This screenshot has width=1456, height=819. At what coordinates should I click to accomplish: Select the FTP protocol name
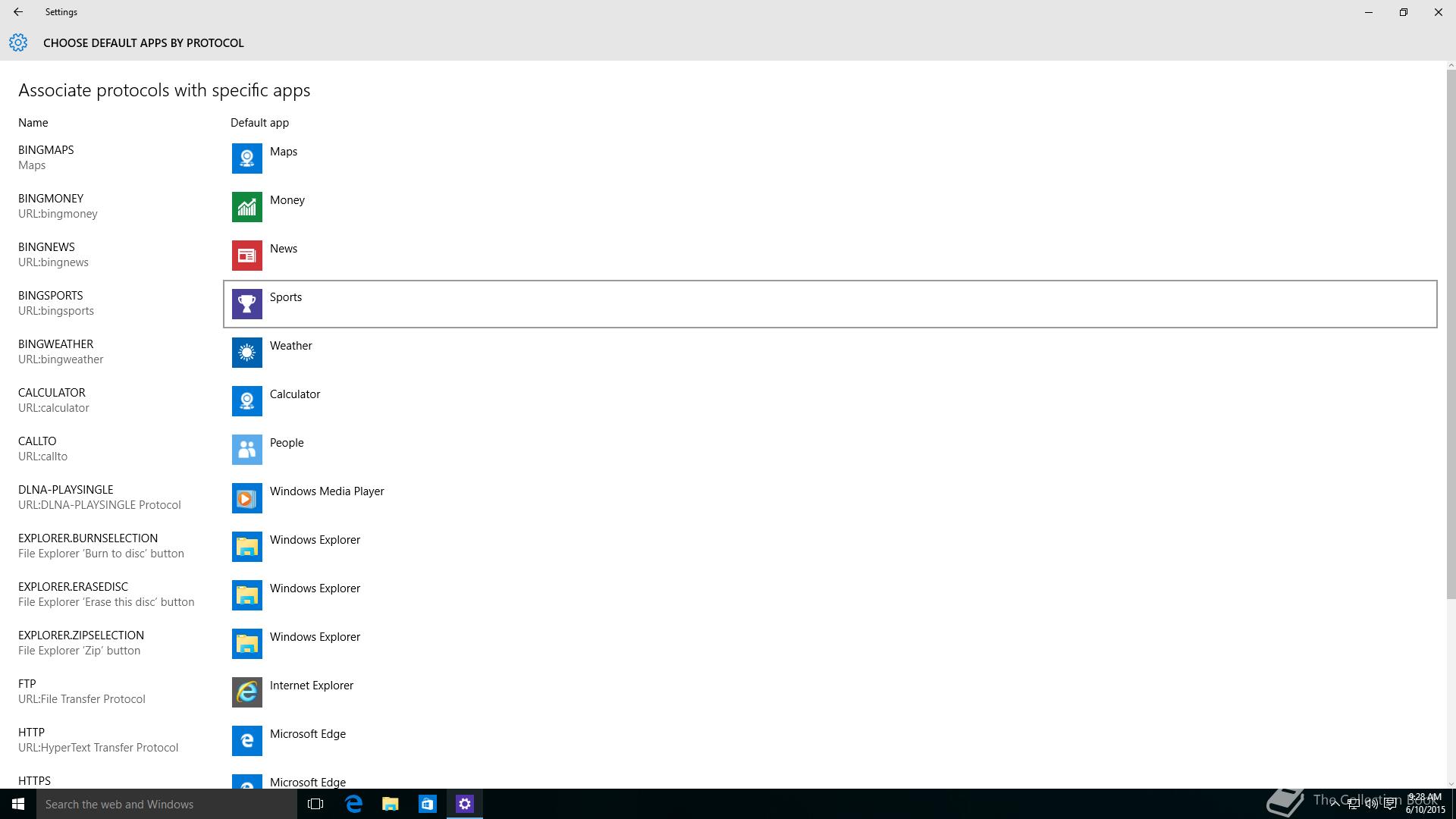pyautogui.click(x=27, y=684)
